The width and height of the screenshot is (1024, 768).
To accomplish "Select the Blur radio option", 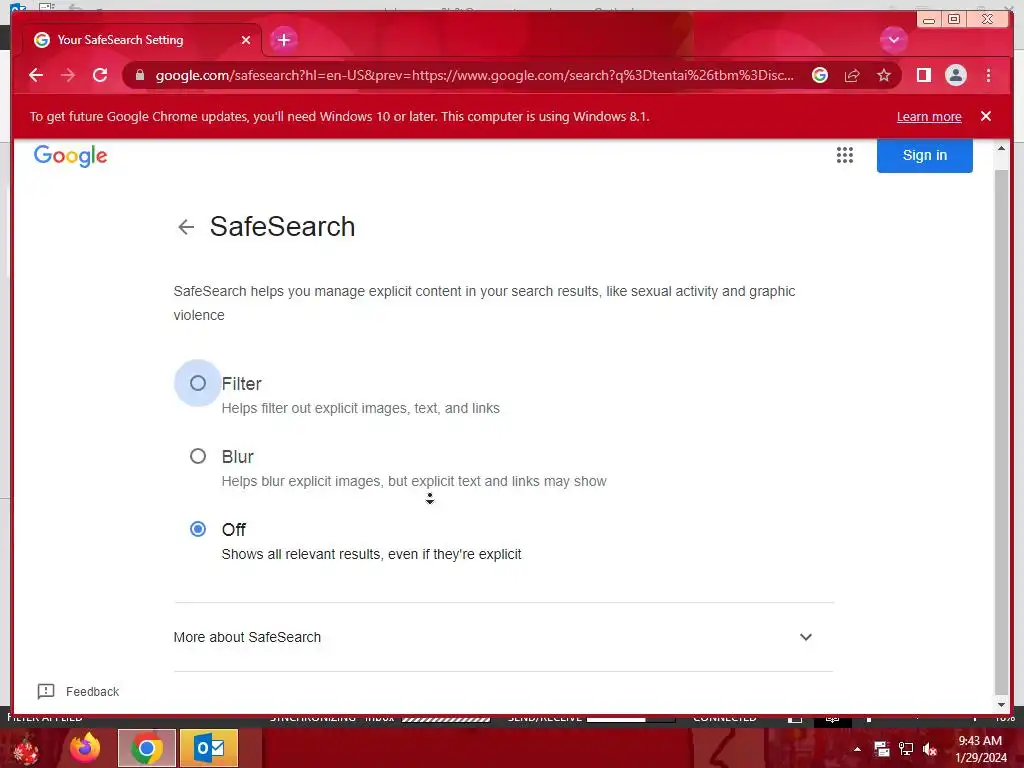I will (x=198, y=456).
